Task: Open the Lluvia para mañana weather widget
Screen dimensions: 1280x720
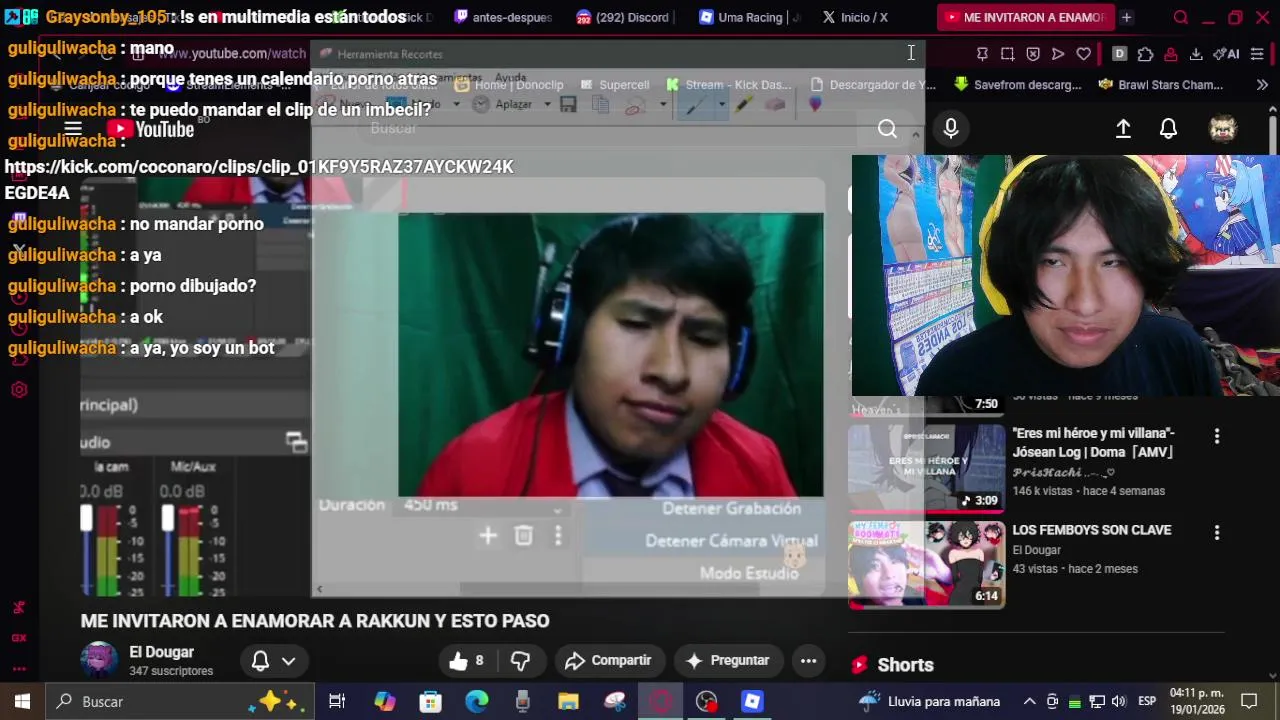Action: point(930,701)
